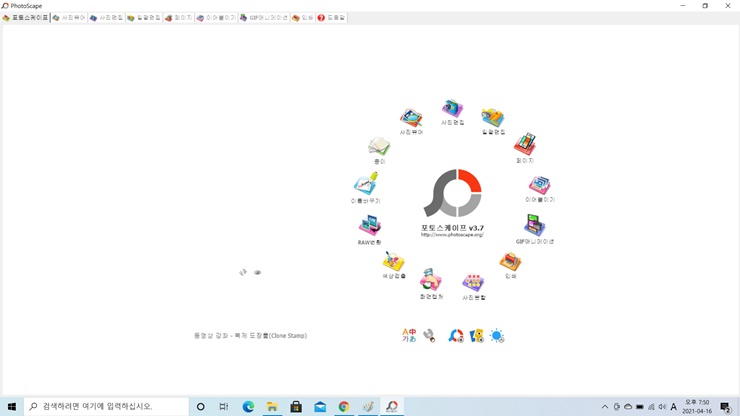
Task: Open 이어붙이기 combine icon in circle
Action: pos(540,189)
